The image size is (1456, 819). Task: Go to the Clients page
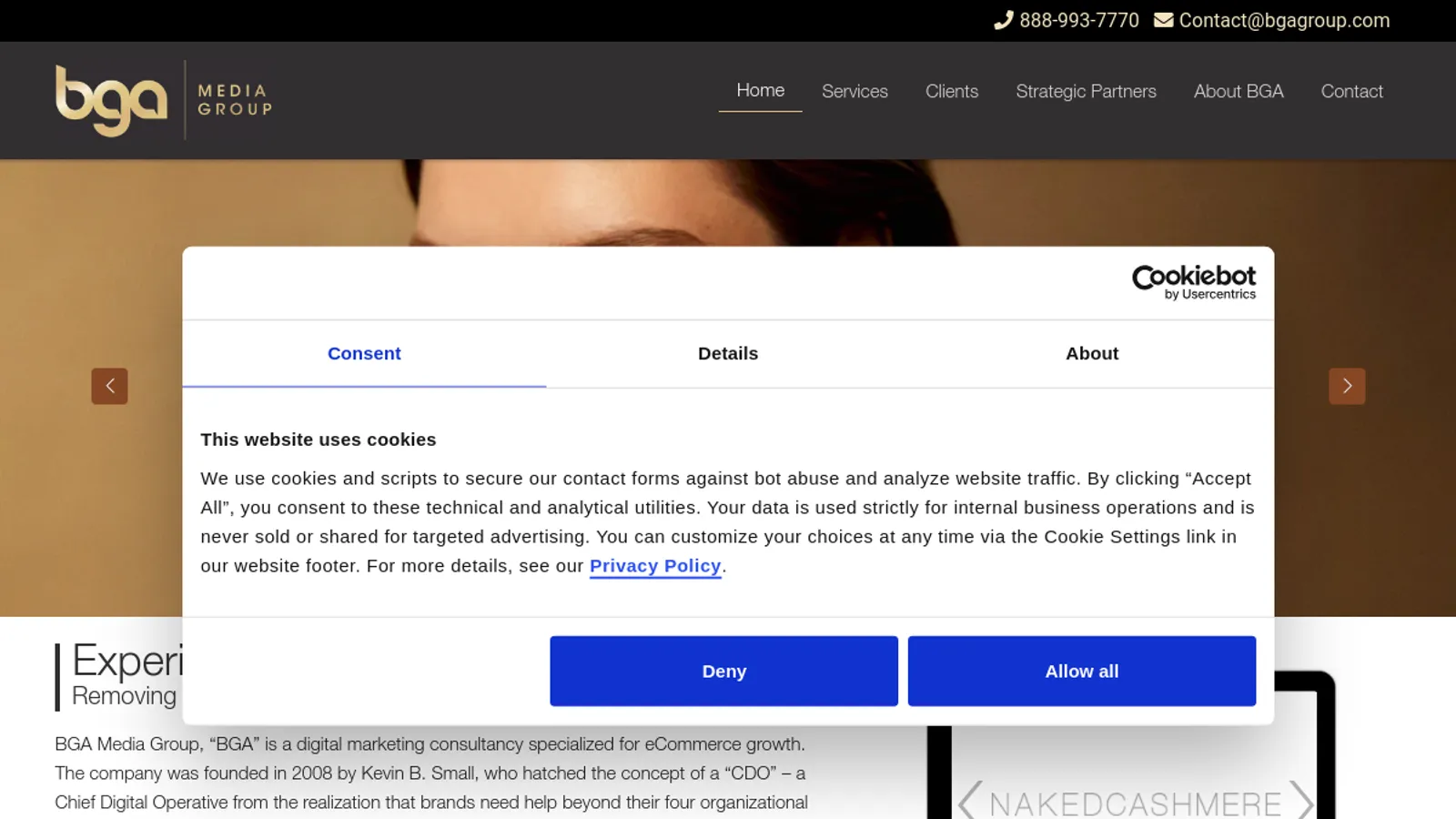click(952, 91)
